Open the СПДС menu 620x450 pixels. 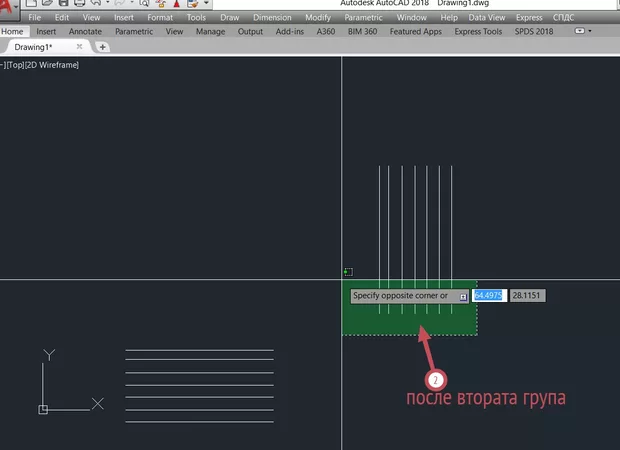[563, 17]
